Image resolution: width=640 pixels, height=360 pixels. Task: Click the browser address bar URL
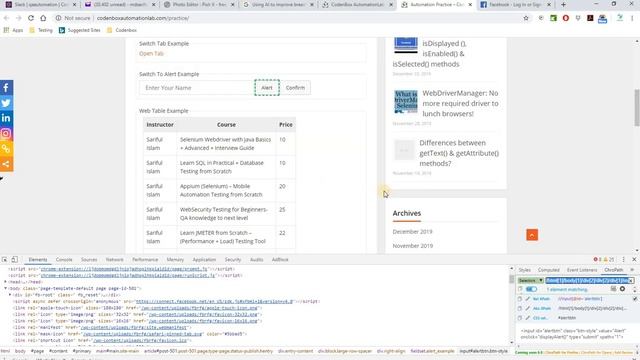click(x=143, y=18)
